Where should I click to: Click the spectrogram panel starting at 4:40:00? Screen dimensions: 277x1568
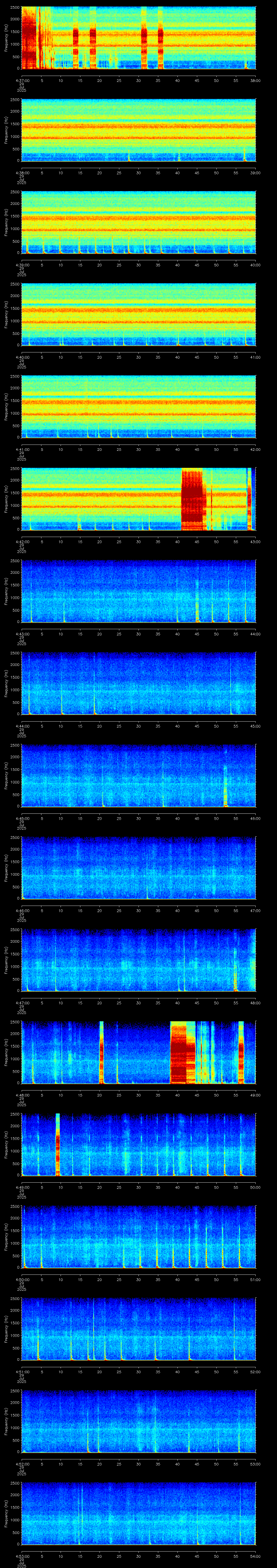pos(138,315)
